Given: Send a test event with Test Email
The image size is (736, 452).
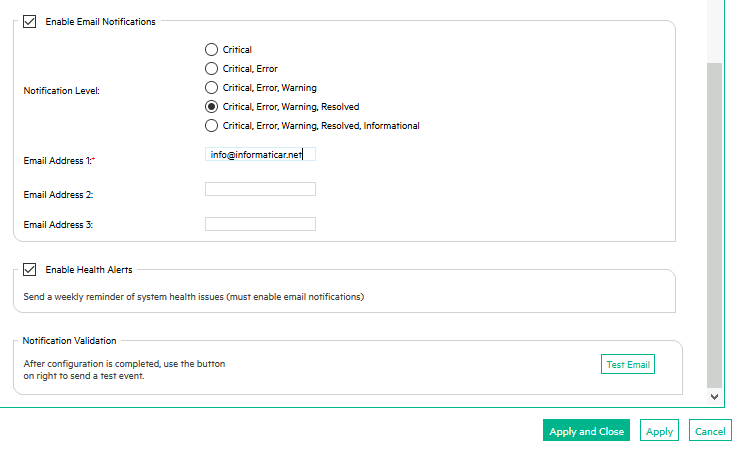Looking at the screenshot, I should pos(628,364).
